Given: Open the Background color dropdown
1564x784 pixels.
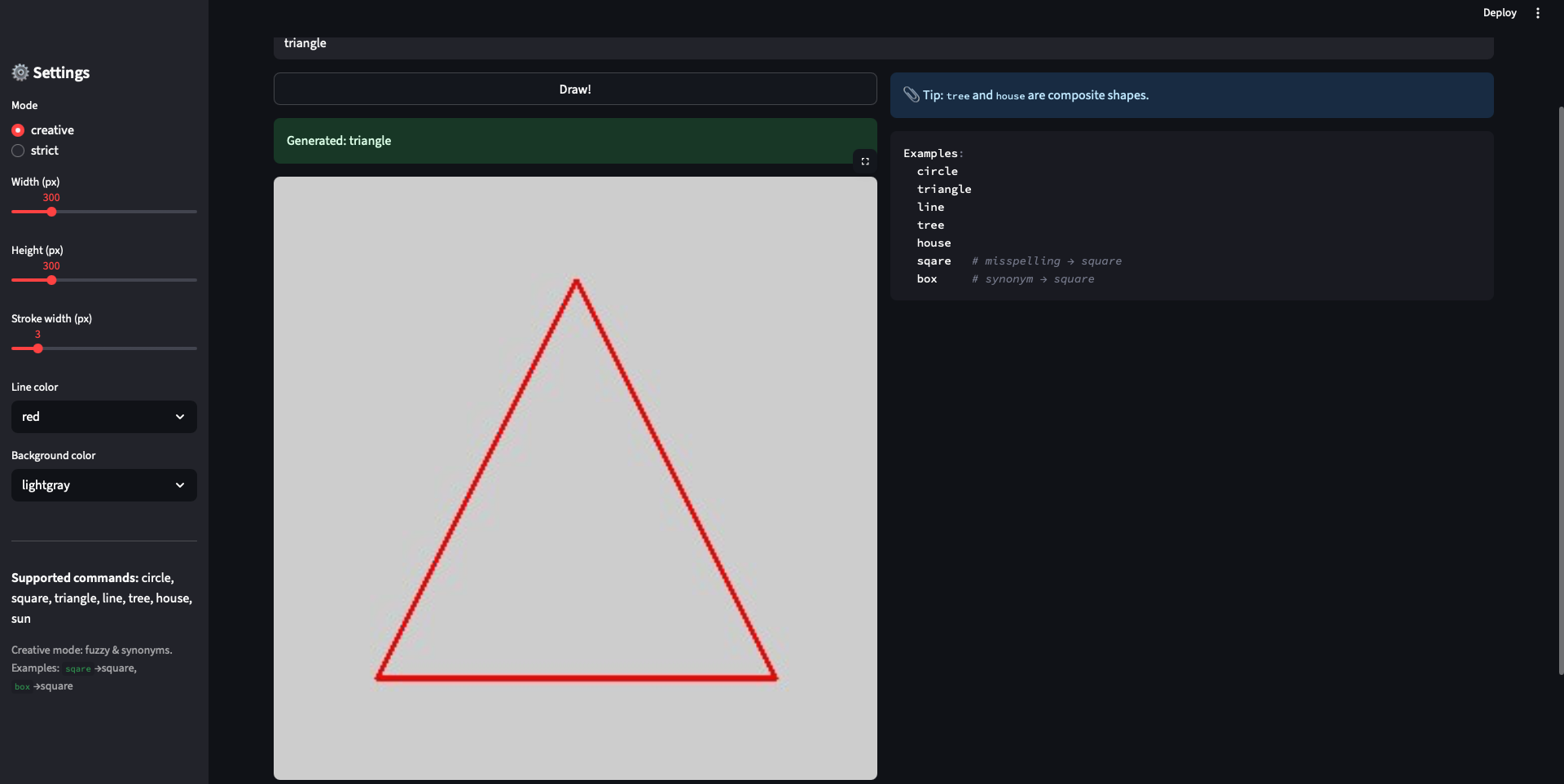Looking at the screenshot, I should point(104,485).
